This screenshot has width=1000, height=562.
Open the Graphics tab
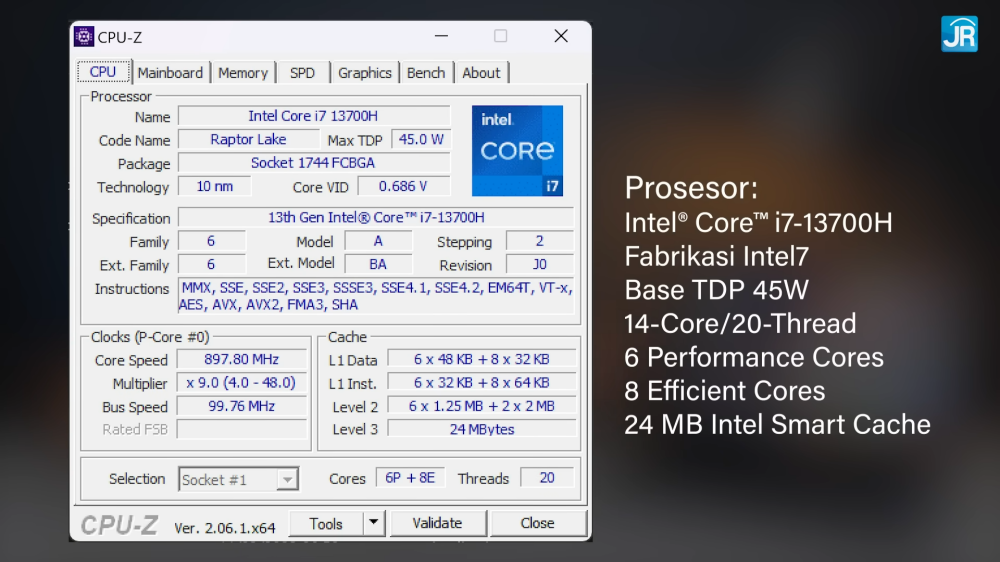365,73
